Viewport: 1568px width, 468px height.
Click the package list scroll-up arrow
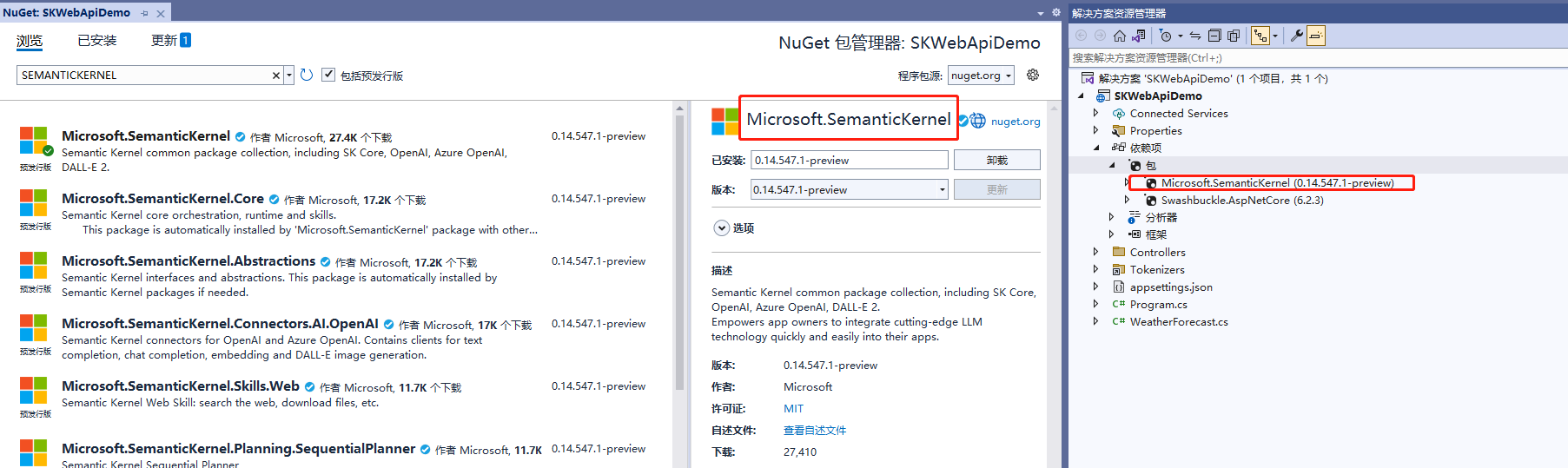click(680, 109)
